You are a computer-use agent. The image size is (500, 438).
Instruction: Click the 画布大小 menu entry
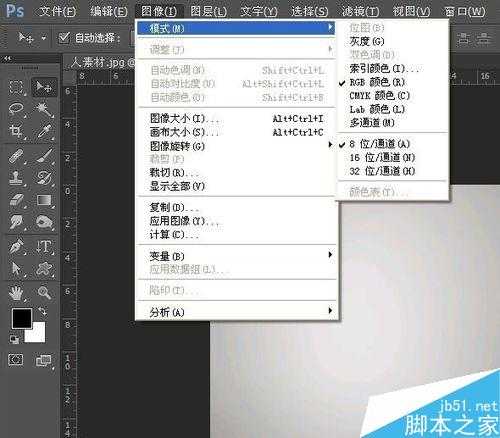236,132
